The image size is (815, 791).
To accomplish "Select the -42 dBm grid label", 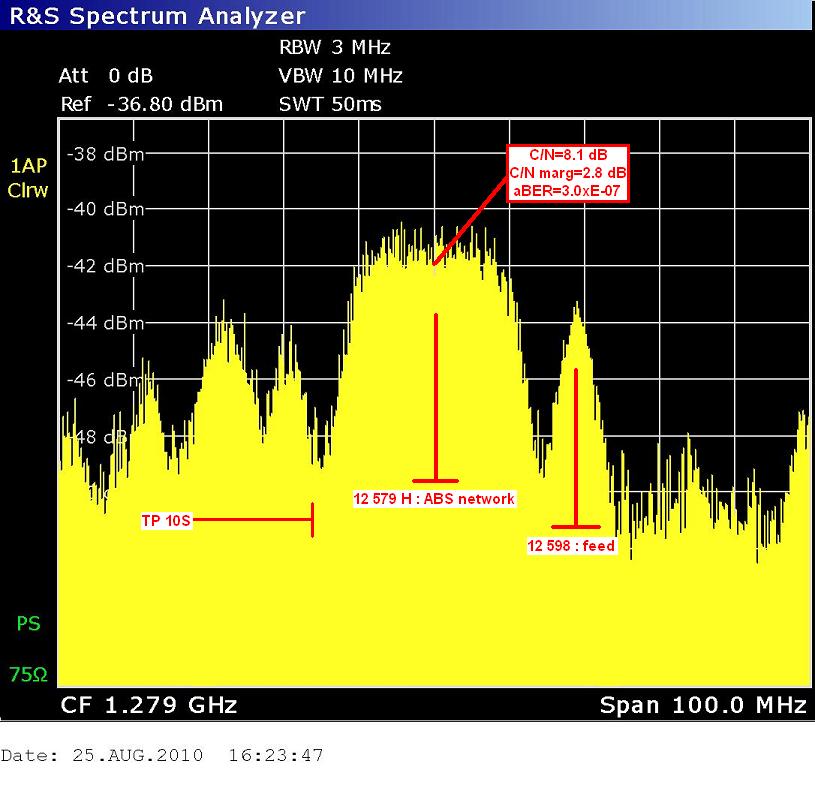I will point(104,266).
